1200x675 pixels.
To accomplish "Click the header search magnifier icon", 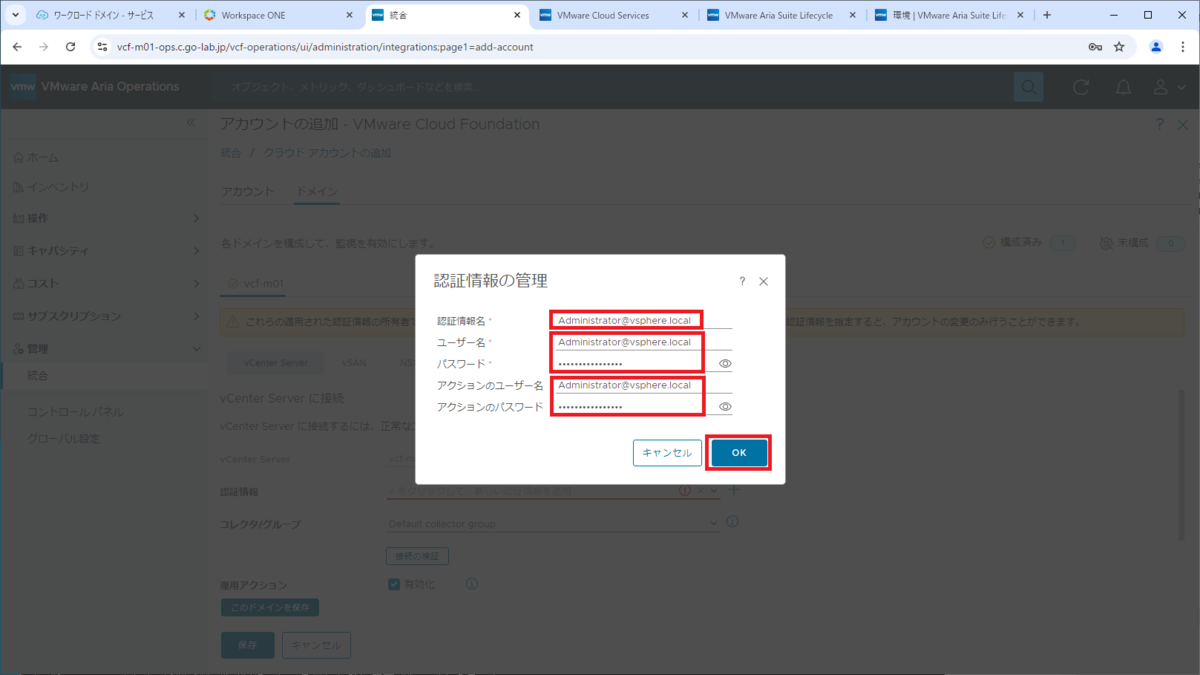I will [1028, 88].
